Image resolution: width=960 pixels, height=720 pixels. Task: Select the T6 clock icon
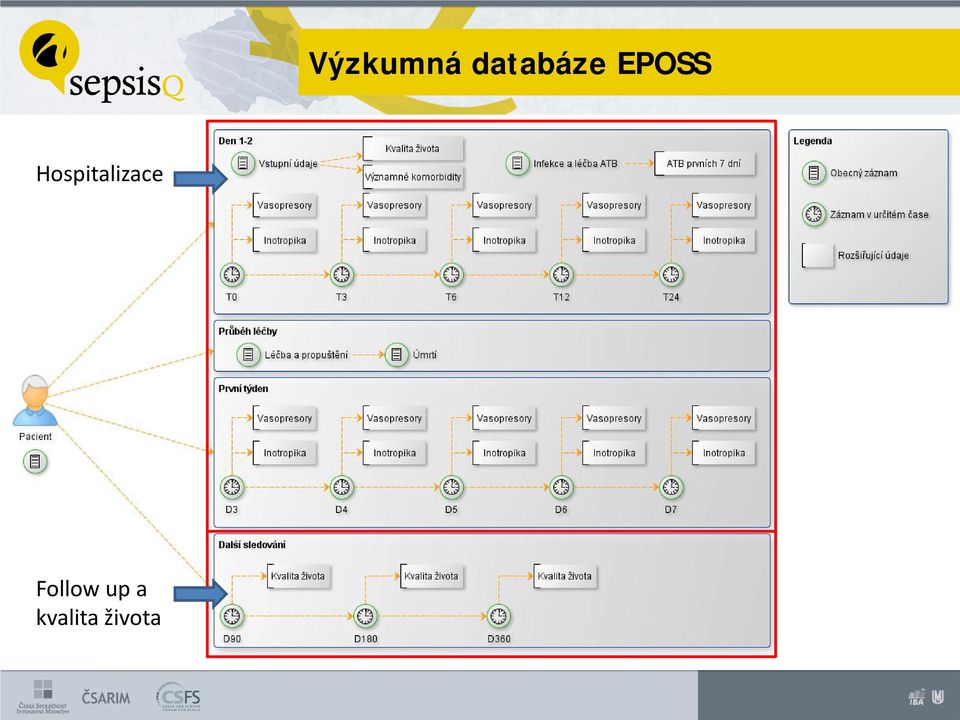[x=451, y=274]
